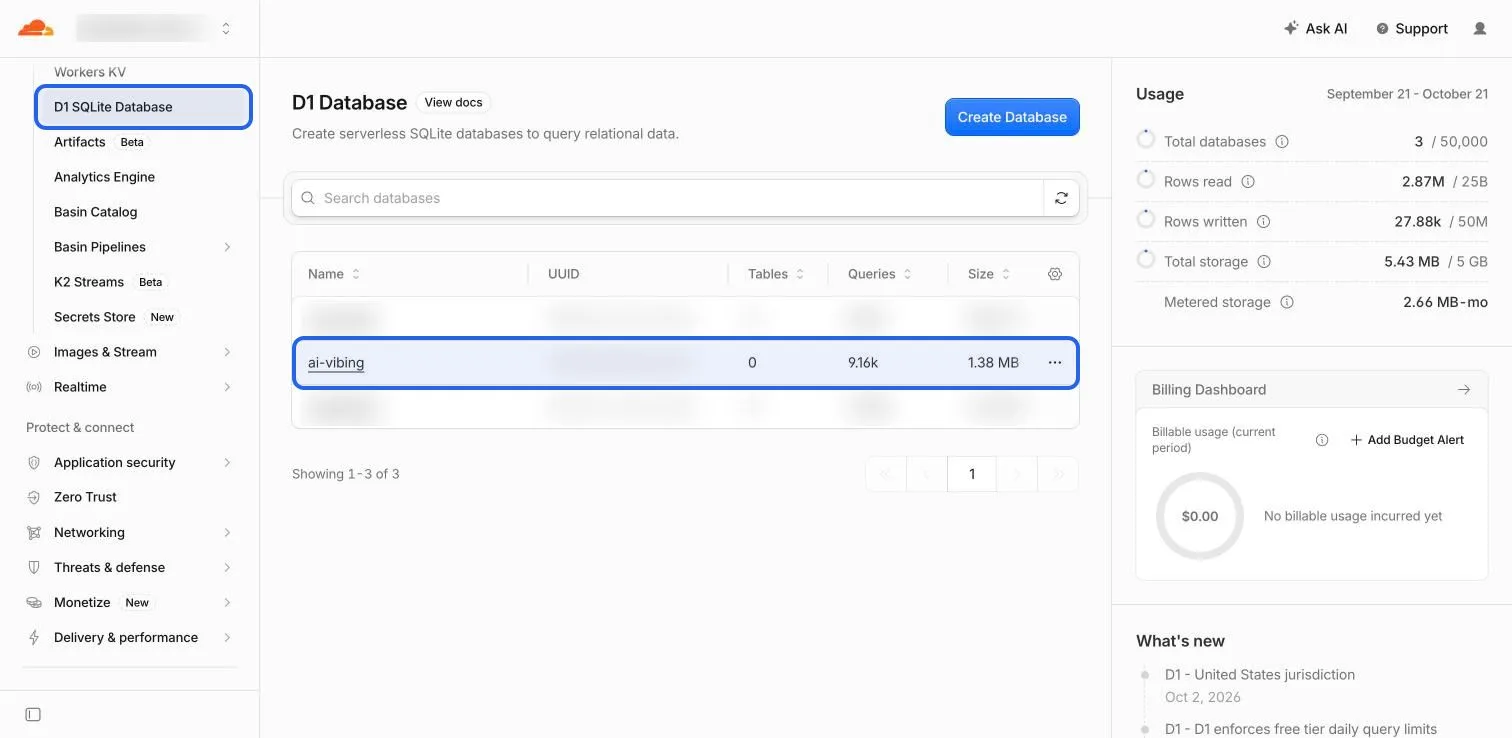Click the Networking icon

pyautogui.click(x=34, y=532)
